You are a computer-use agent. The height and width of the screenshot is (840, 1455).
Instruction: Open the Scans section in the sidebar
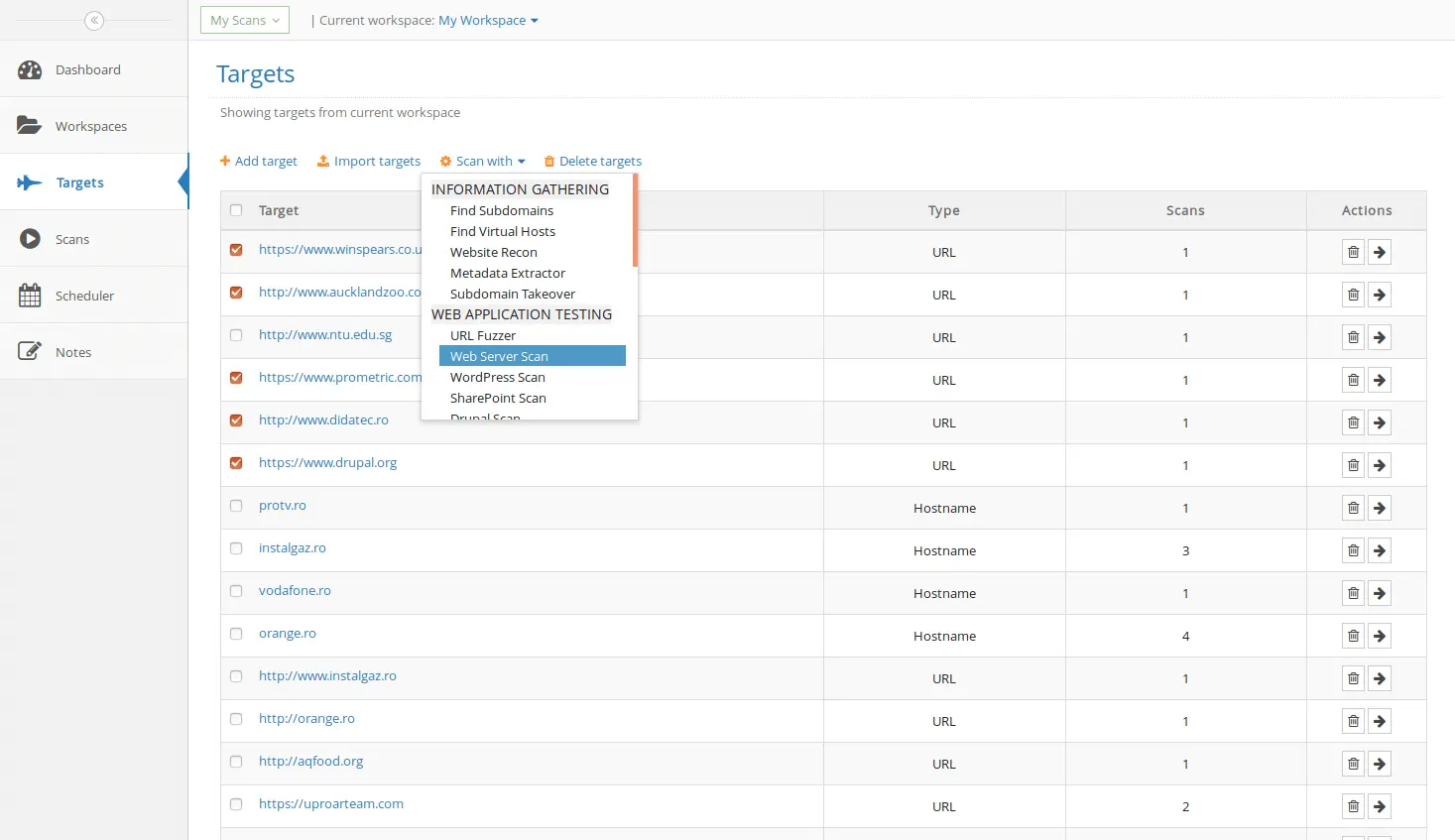click(71, 239)
